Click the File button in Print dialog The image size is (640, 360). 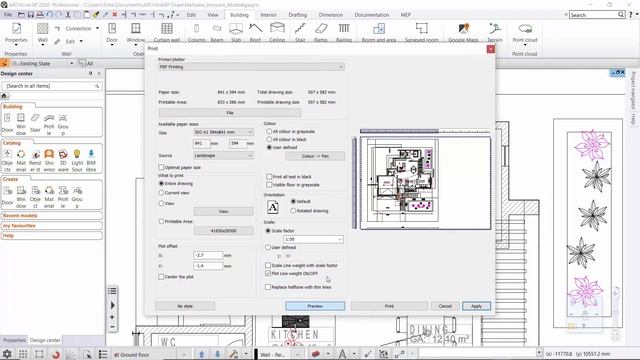click(x=230, y=113)
